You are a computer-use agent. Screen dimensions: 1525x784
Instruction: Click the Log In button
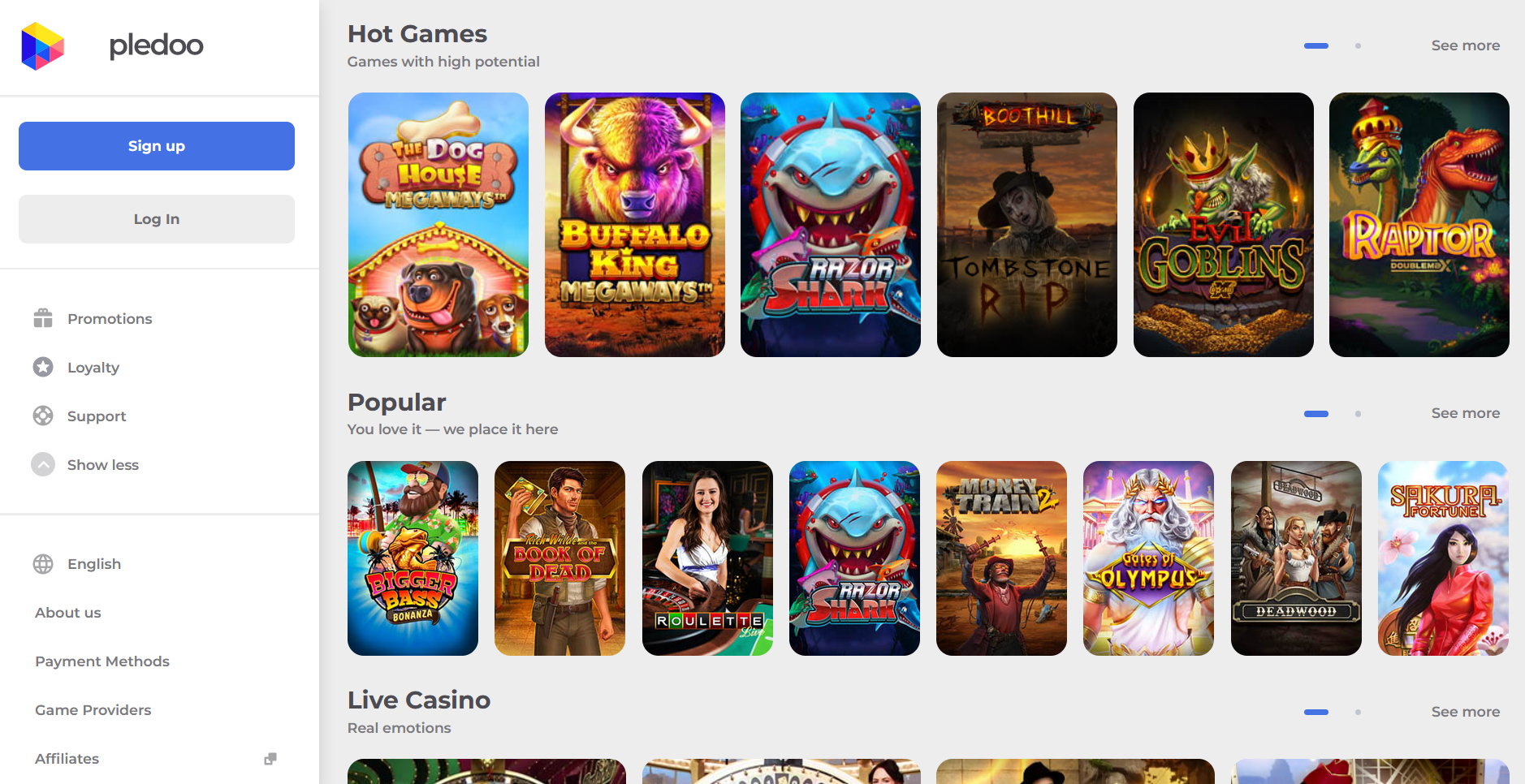tap(157, 219)
